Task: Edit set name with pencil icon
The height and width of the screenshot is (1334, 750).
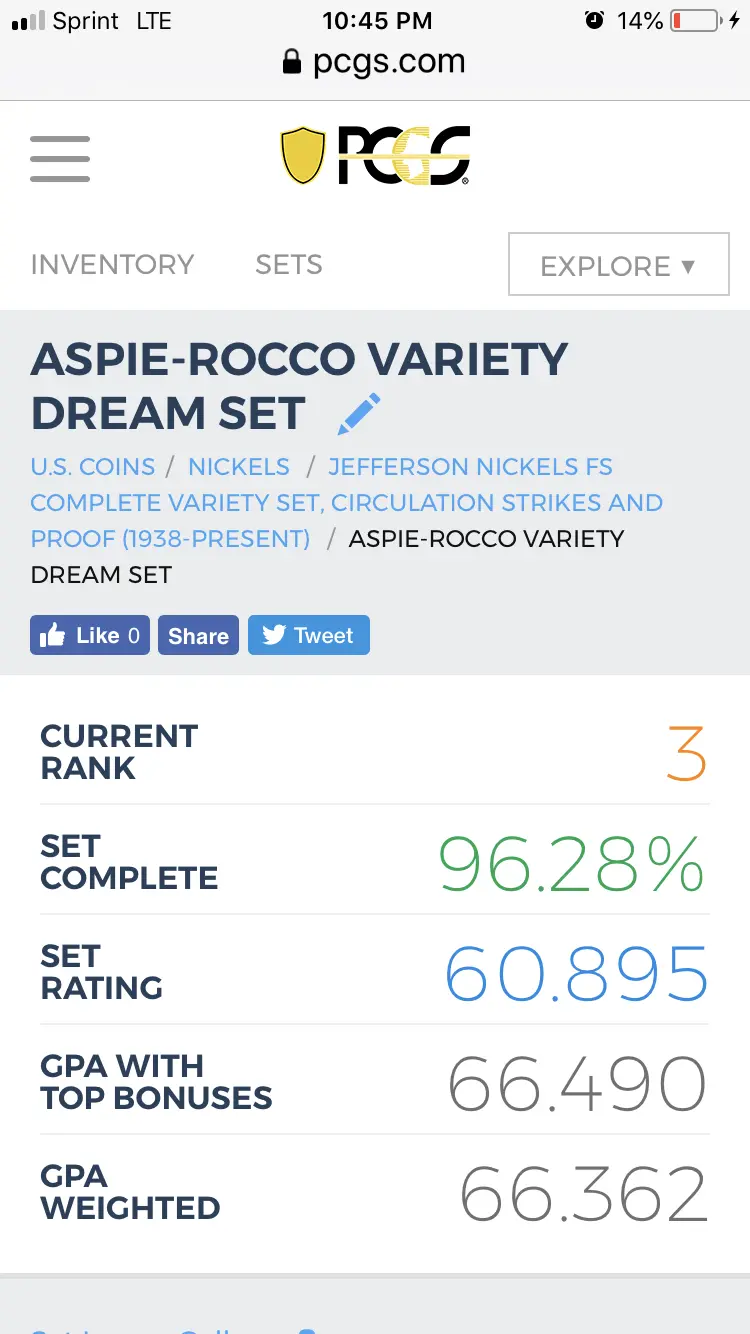Action: (x=359, y=414)
